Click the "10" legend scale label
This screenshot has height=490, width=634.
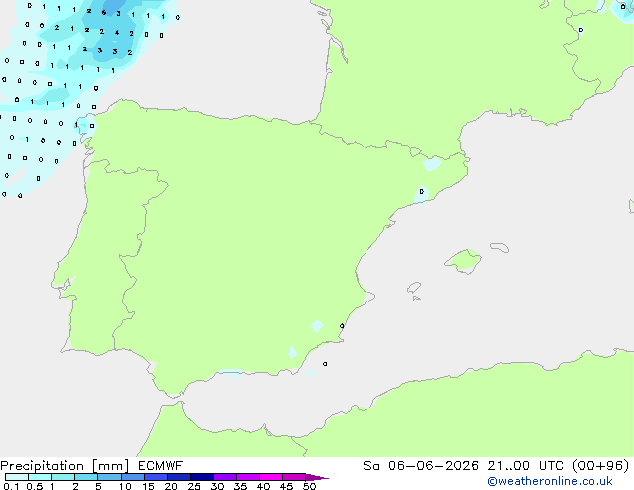click(125, 486)
